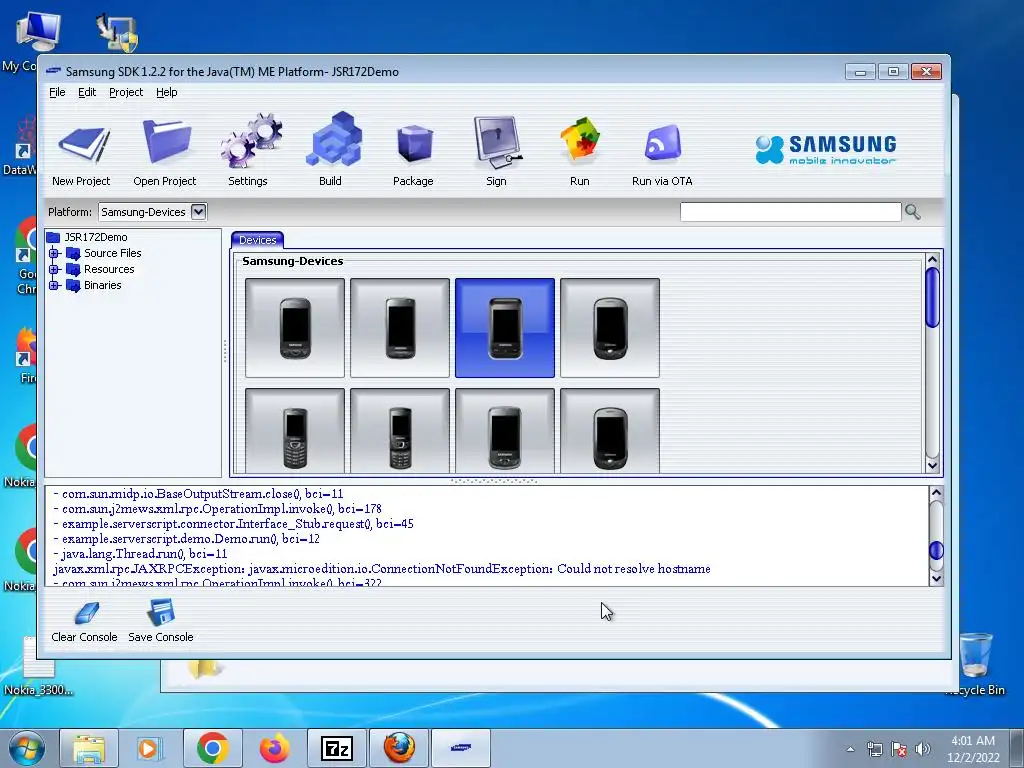Click the New Project notebook icon
Screen dimensions: 1024x768
(x=83, y=144)
